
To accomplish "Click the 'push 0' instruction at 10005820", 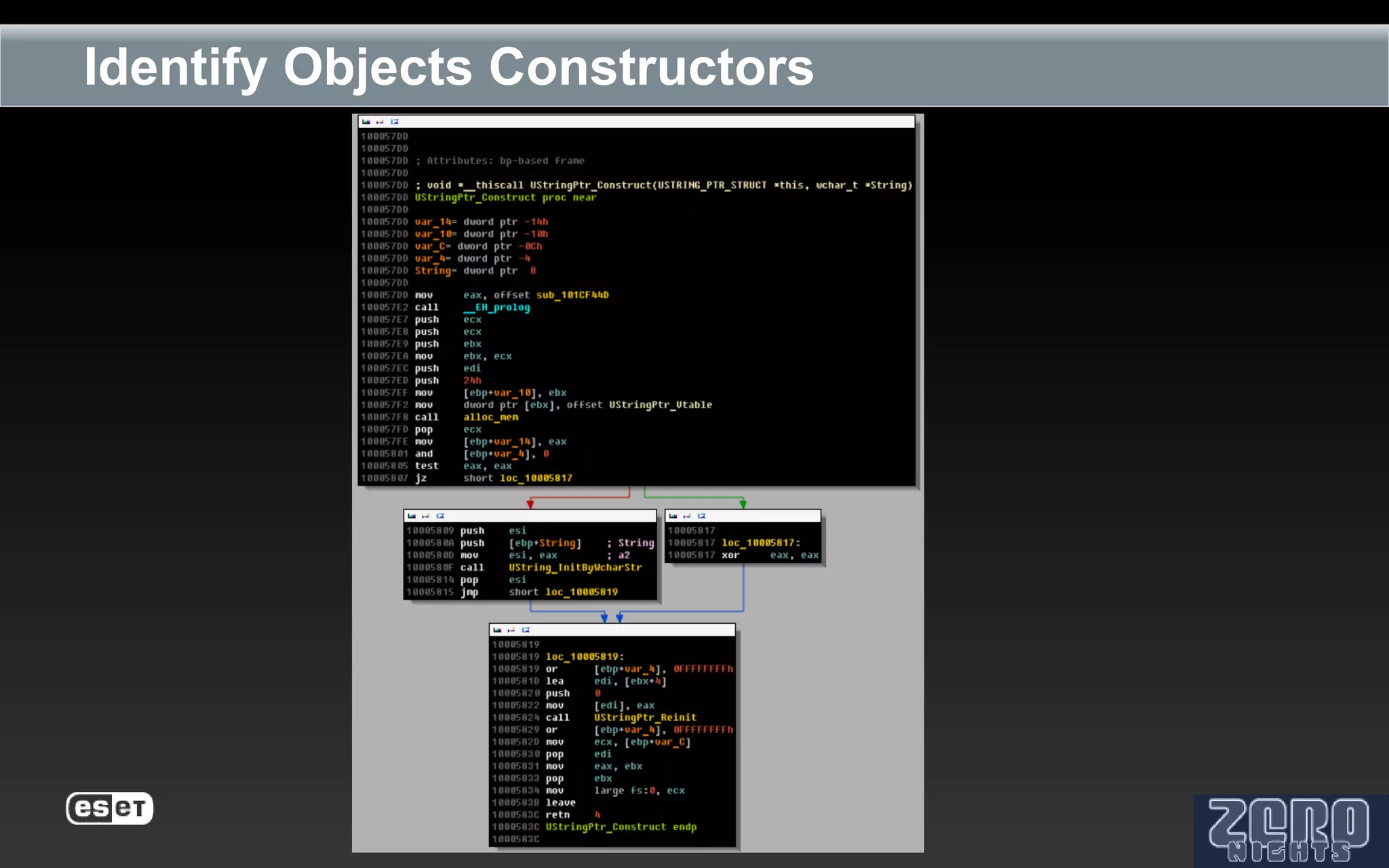I will coord(573,693).
